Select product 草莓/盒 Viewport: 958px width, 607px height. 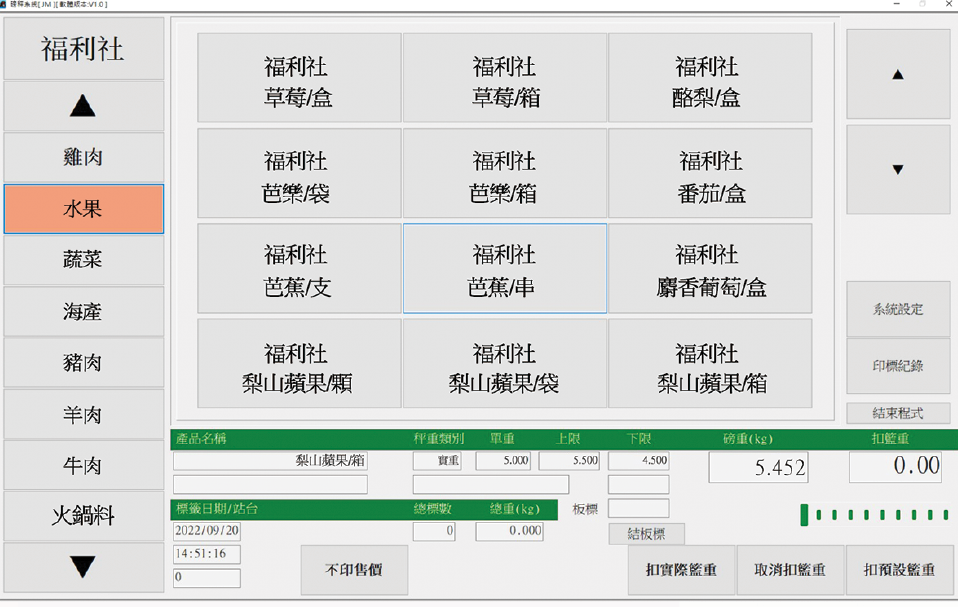298,79
